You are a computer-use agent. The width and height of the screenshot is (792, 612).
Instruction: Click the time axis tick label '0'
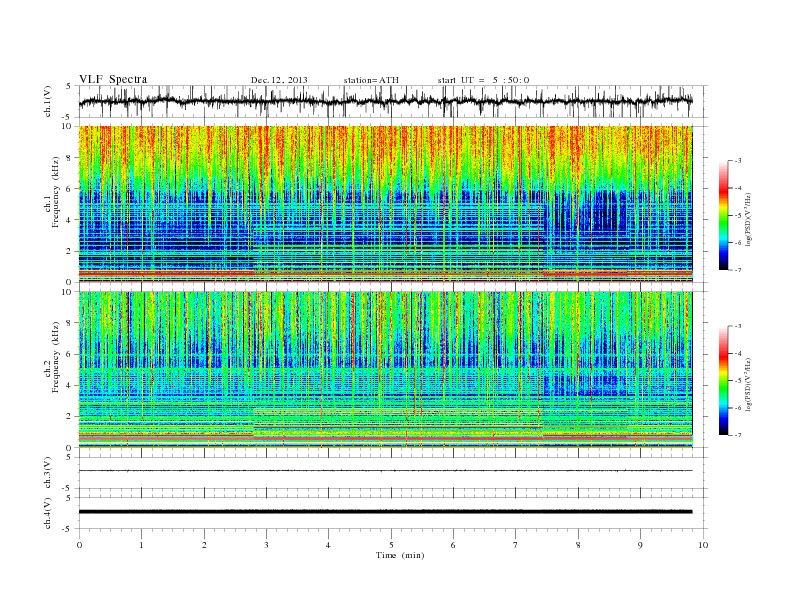(x=79, y=545)
